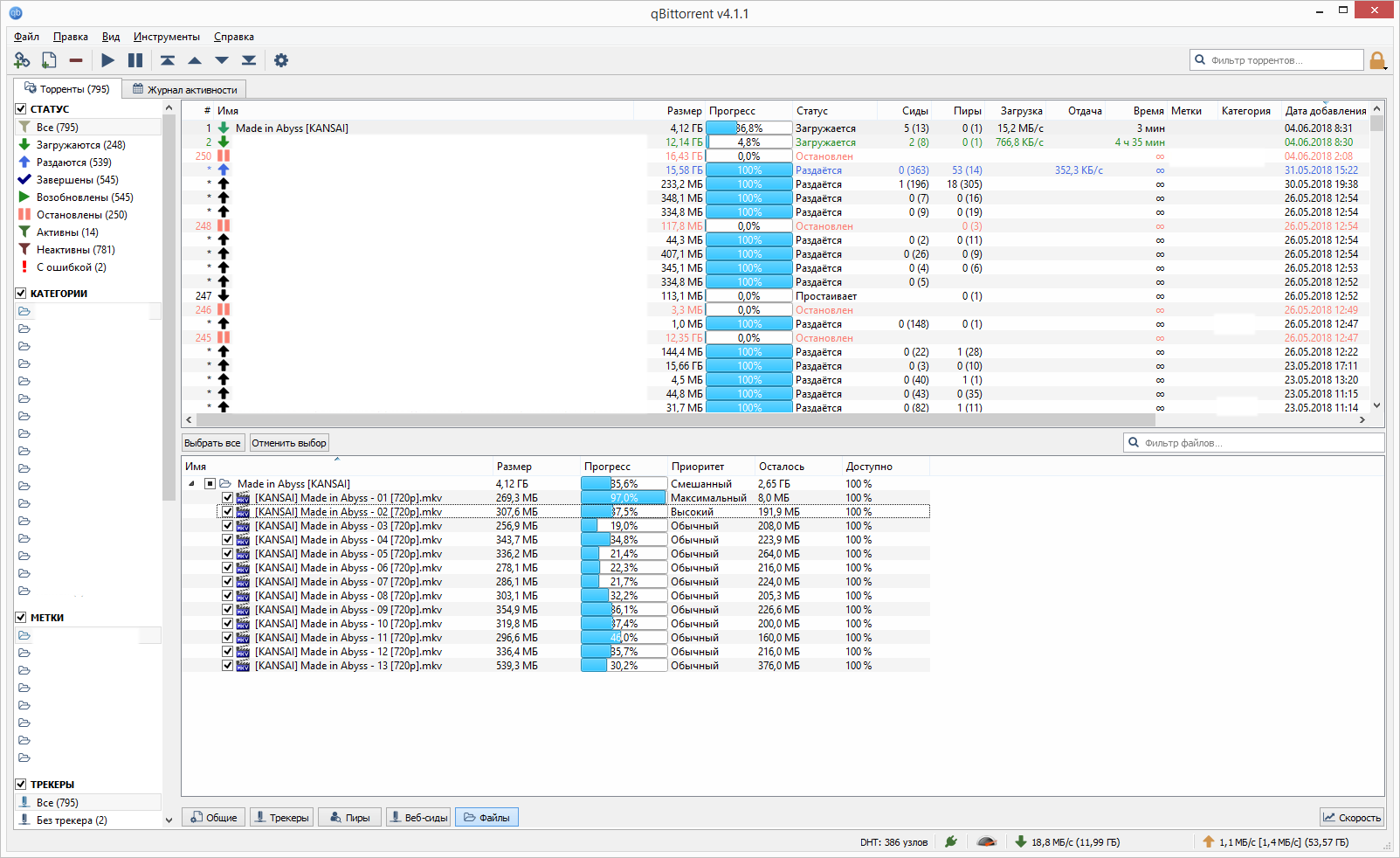Screen dimensions: 1400x858
Task: Open the Инструменты menu
Action: 167,37
